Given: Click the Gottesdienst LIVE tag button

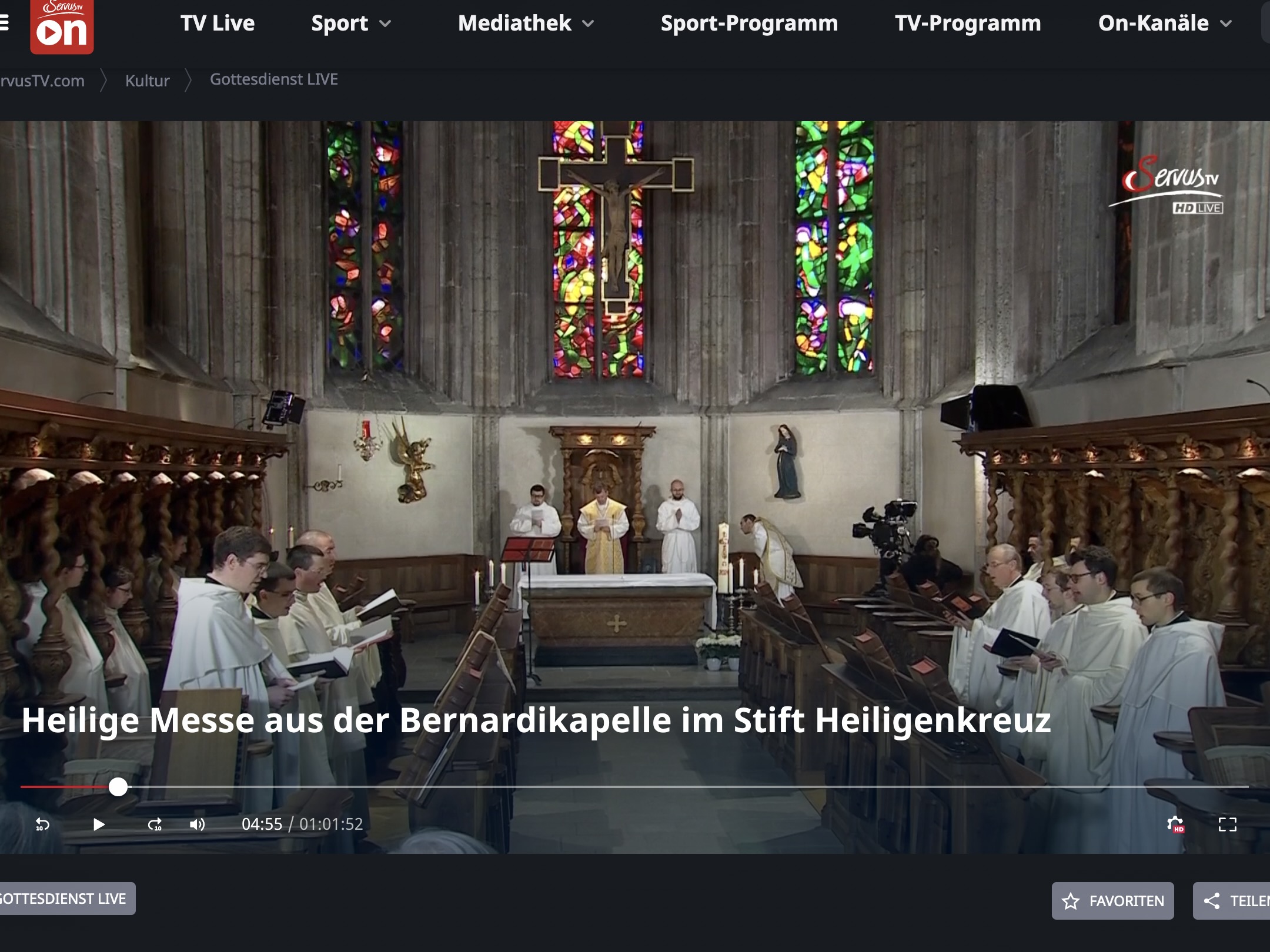Looking at the screenshot, I should [67, 899].
